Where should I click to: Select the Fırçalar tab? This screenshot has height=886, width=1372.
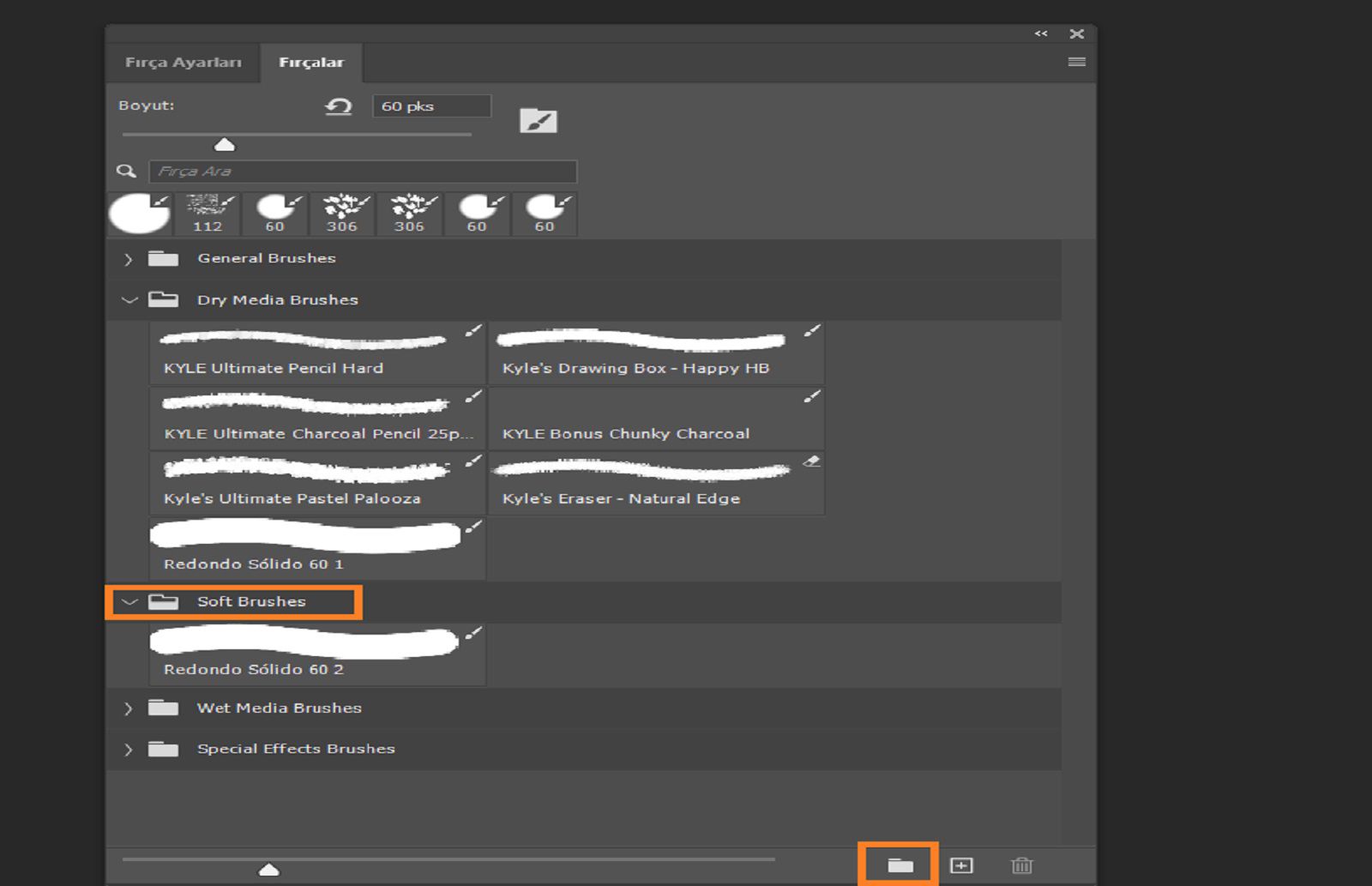click(311, 63)
